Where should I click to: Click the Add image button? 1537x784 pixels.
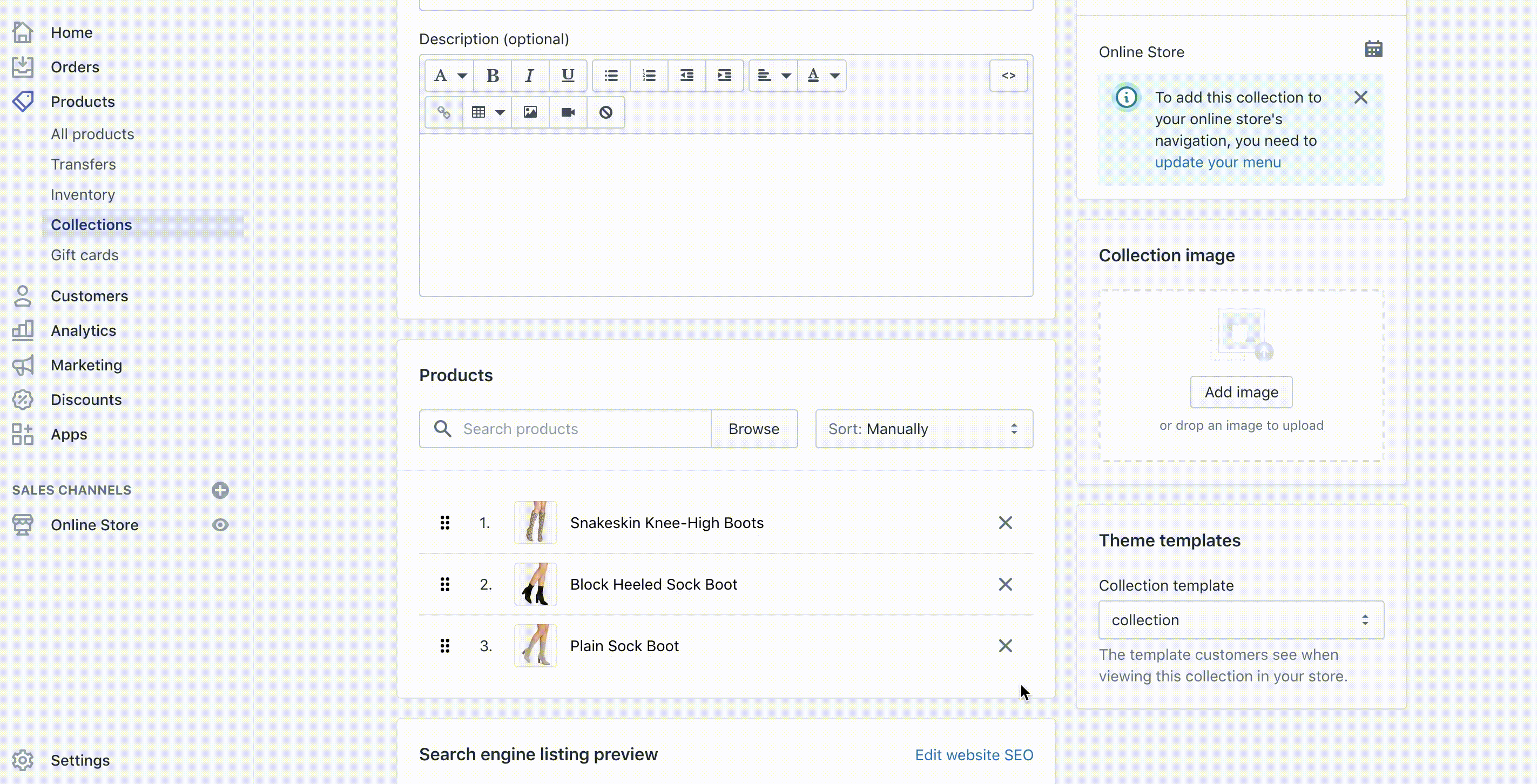tap(1241, 392)
